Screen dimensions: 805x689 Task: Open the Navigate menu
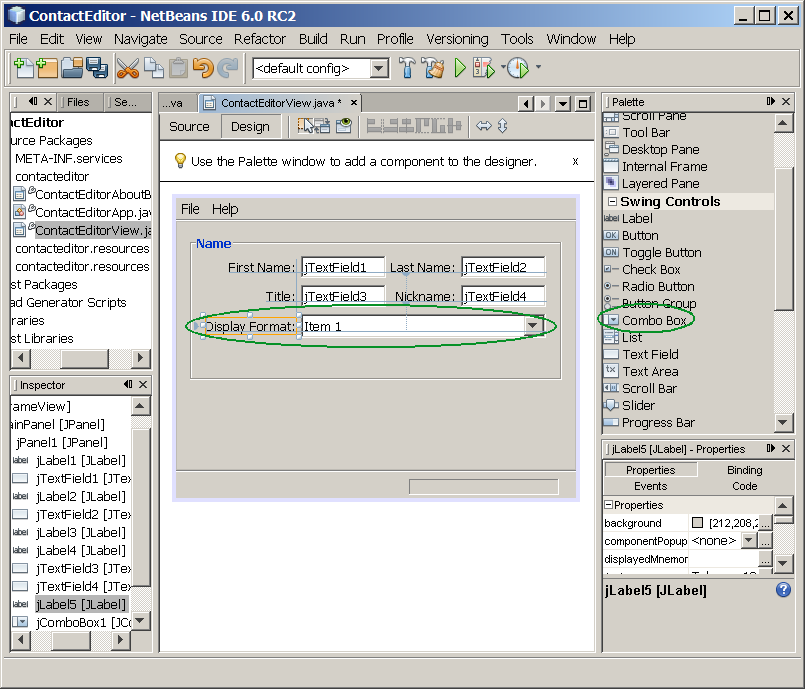coord(141,39)
